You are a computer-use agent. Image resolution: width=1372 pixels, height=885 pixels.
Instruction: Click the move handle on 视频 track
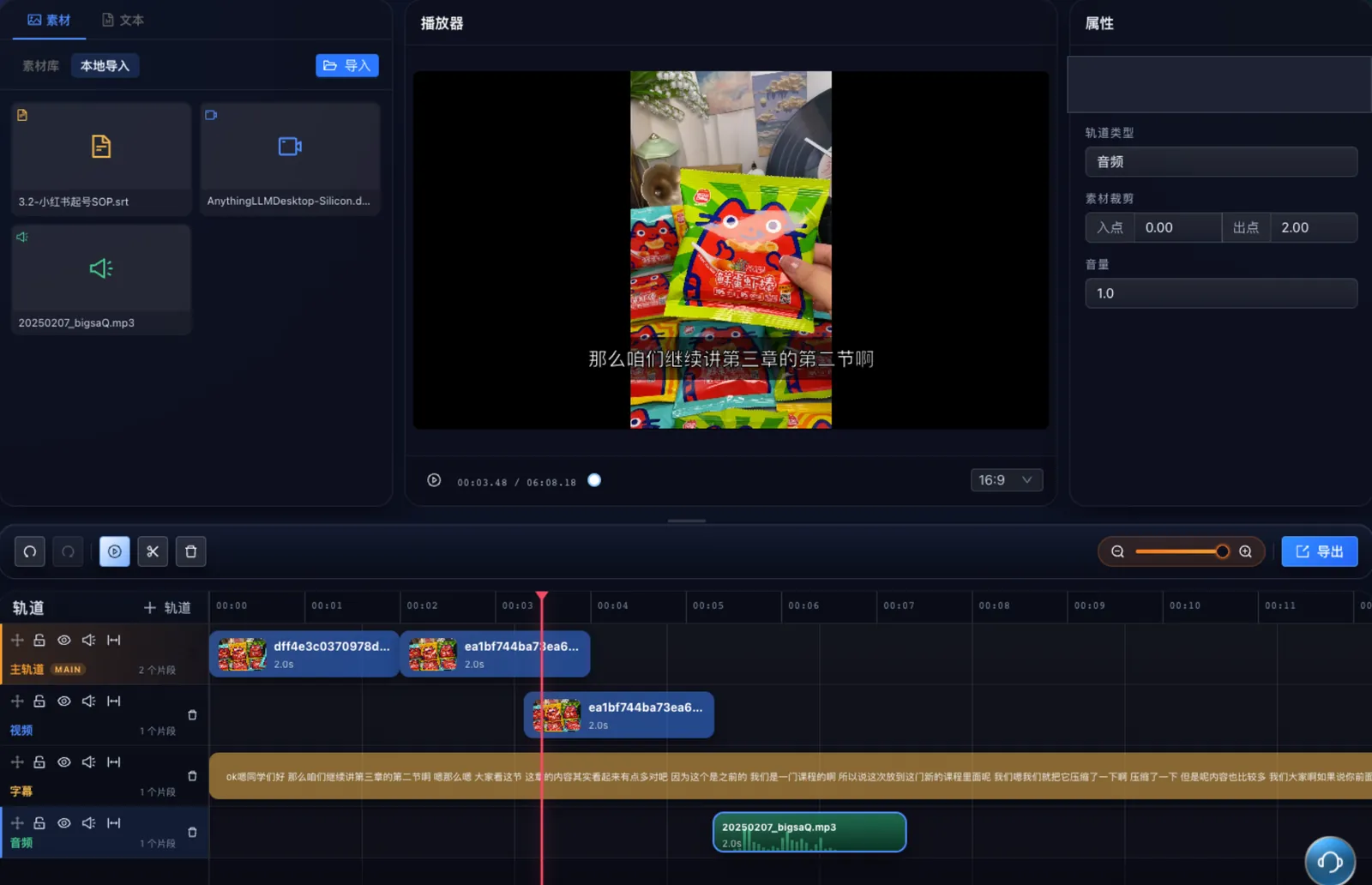[x=17, y=701]
